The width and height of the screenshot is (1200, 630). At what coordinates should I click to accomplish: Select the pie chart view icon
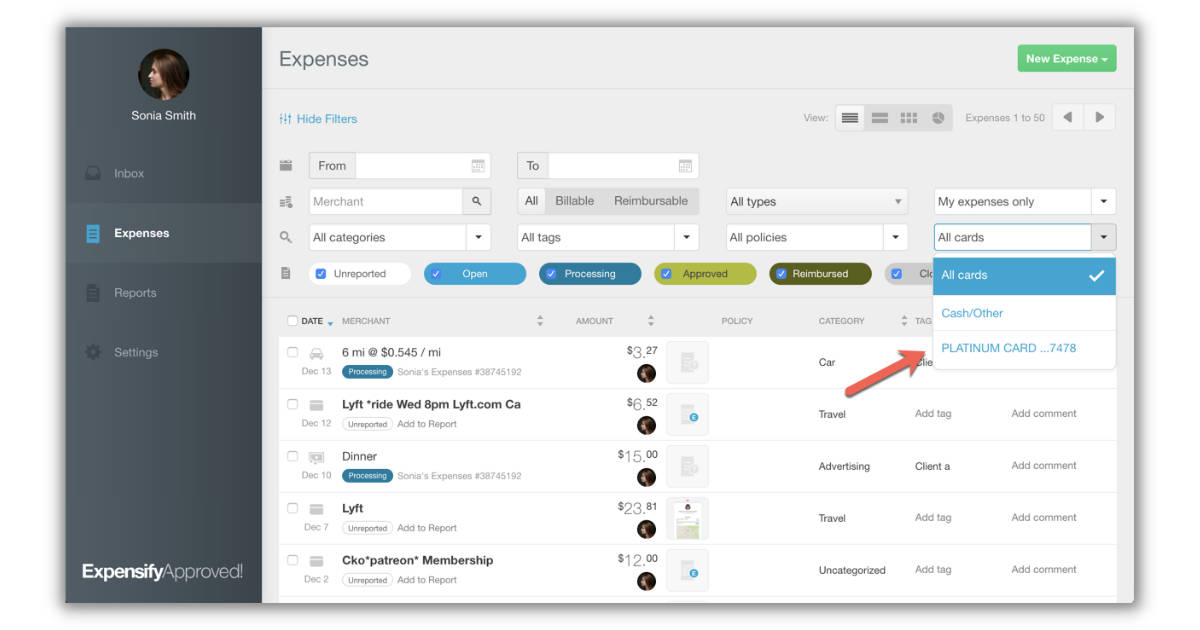tap(938, 117)
